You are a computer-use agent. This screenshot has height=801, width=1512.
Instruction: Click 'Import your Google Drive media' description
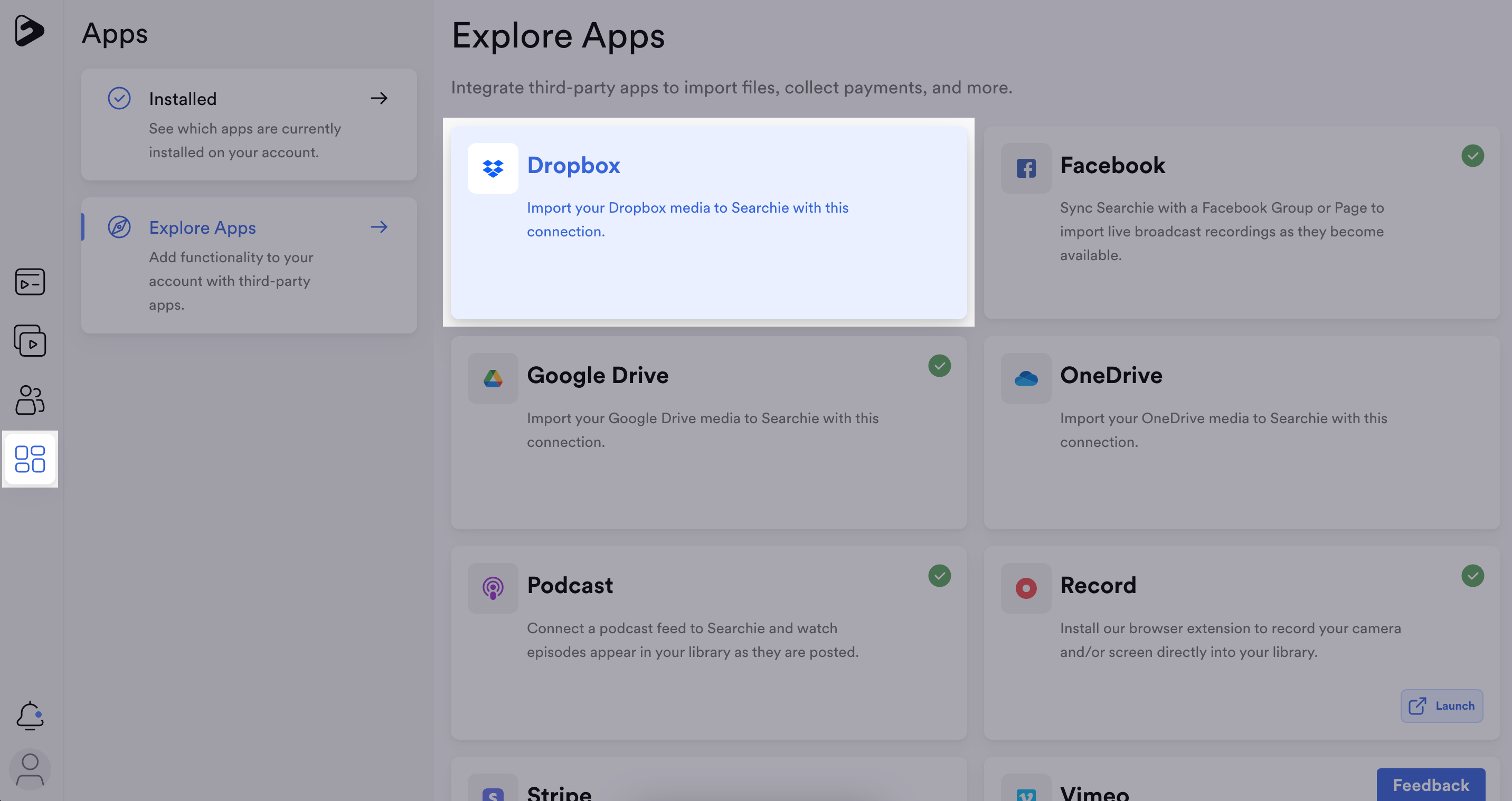pos(703,430)
